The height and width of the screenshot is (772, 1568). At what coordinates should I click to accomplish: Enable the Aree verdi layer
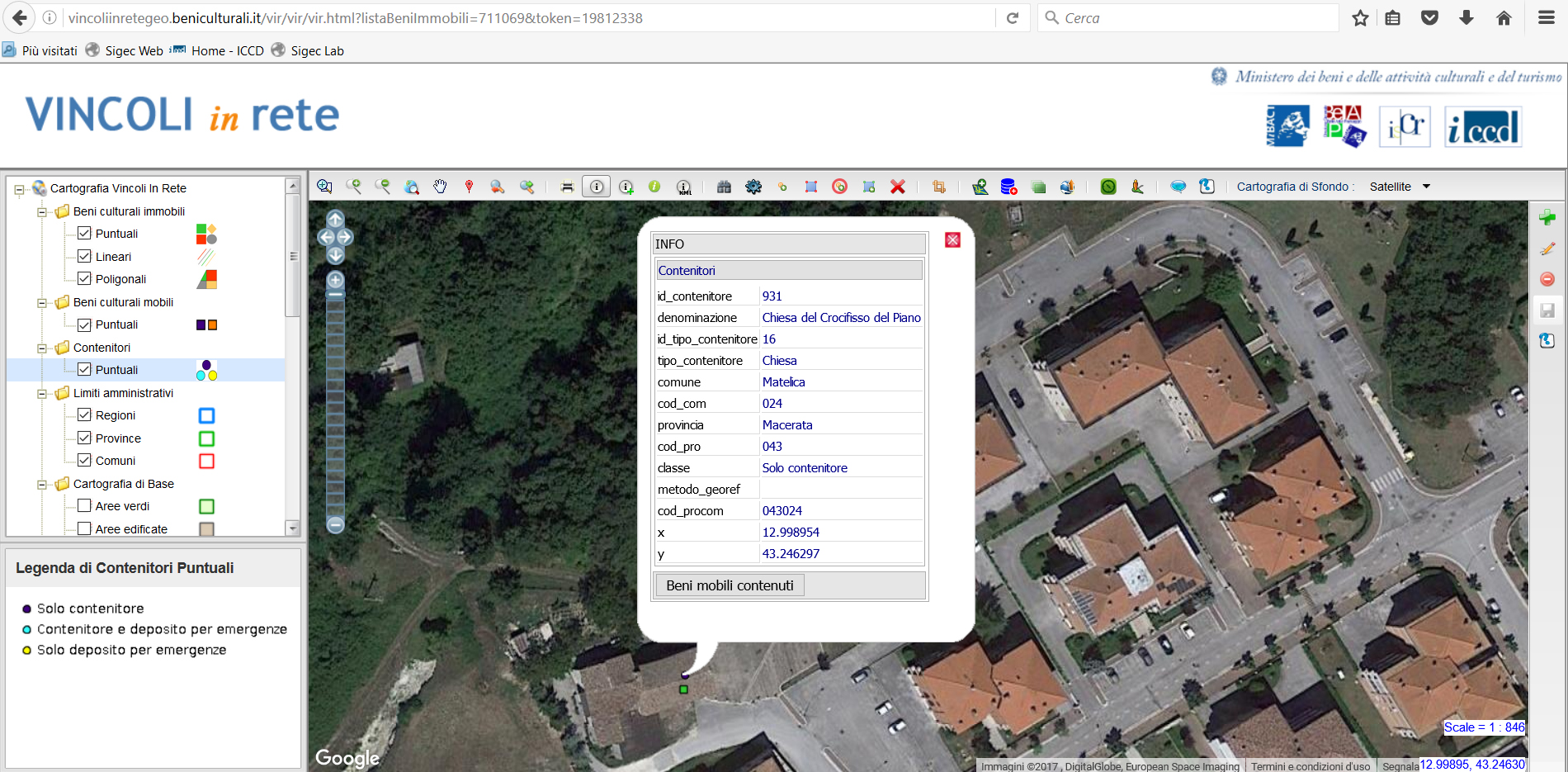[x=84, y=506]
